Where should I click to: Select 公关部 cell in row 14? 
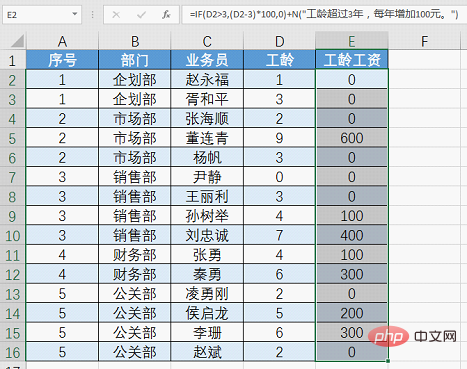click(135, 313)
